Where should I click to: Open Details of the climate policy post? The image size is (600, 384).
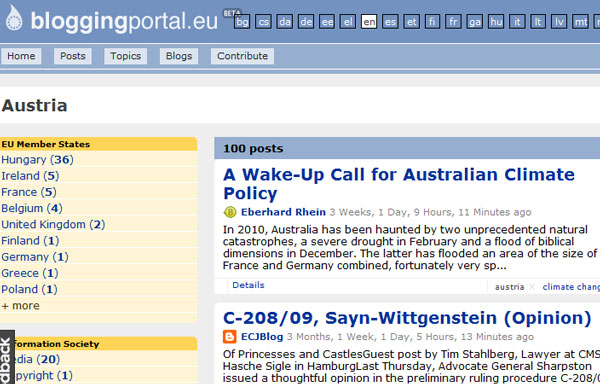pos(248,285)
